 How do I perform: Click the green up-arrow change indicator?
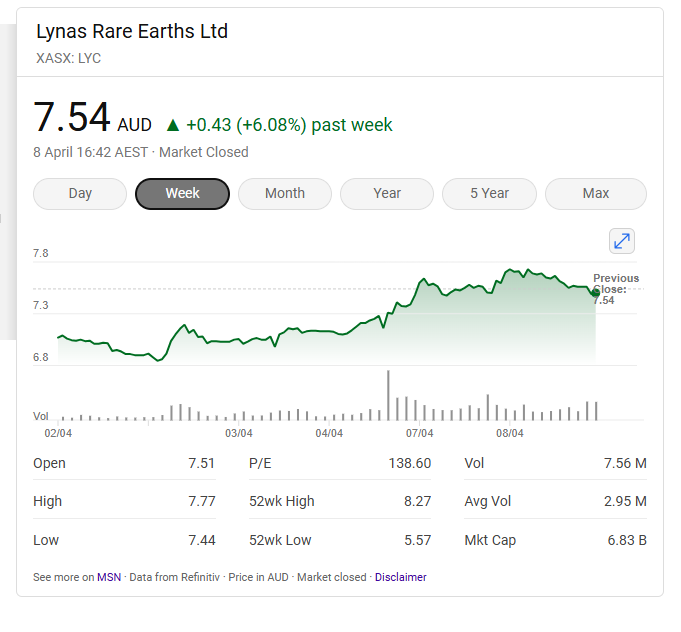[173, 126]
